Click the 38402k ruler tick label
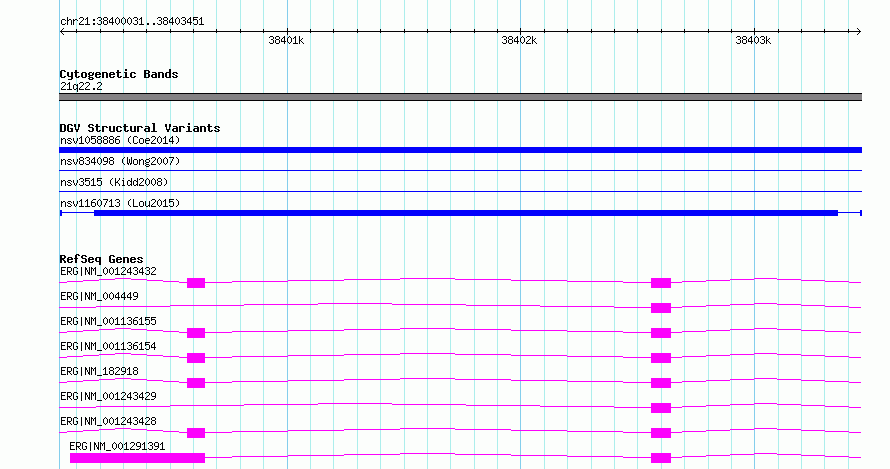 (519, 40)
